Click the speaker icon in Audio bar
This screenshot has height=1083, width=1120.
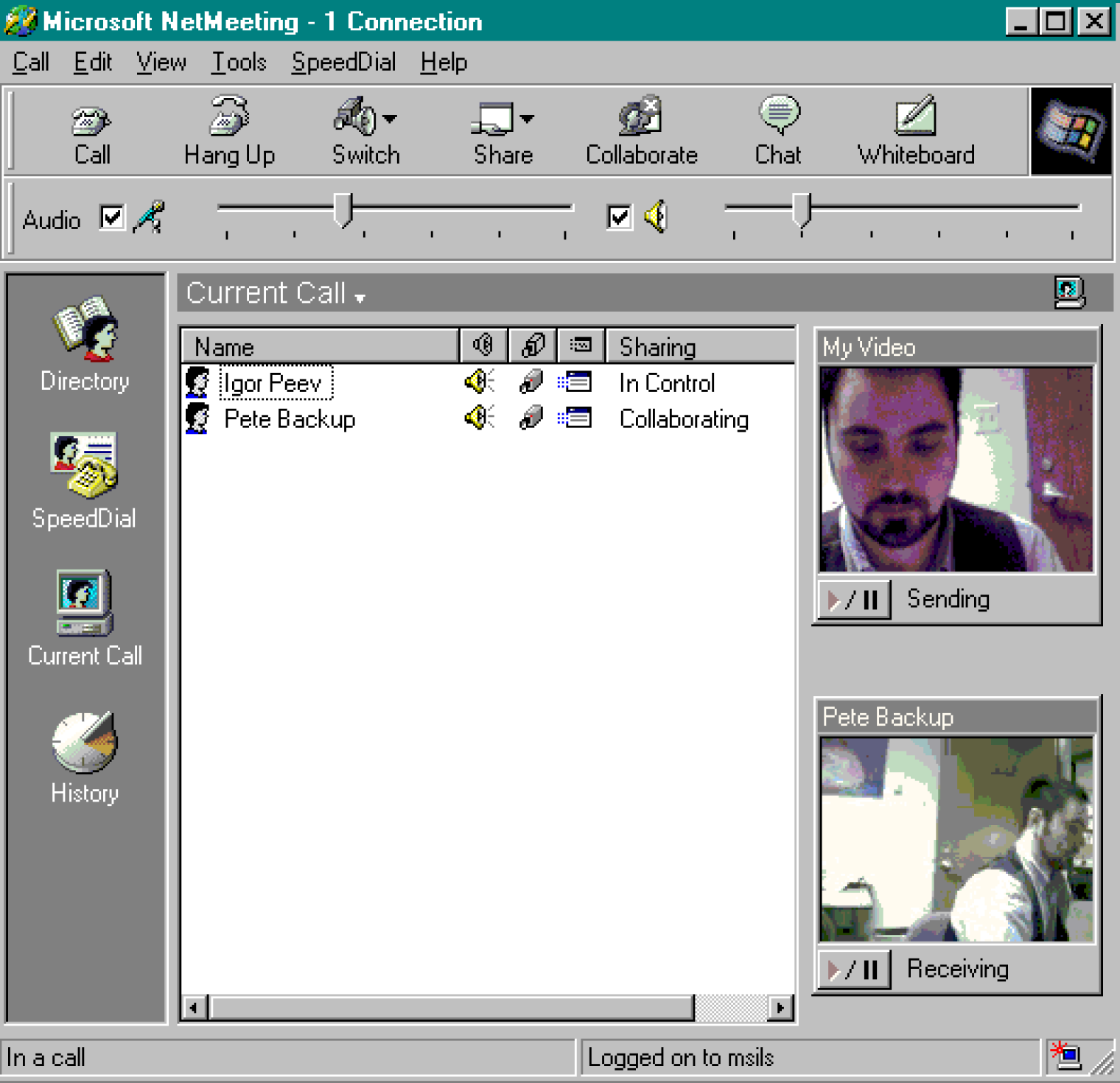pyautogui.click(x=655, y=217)
